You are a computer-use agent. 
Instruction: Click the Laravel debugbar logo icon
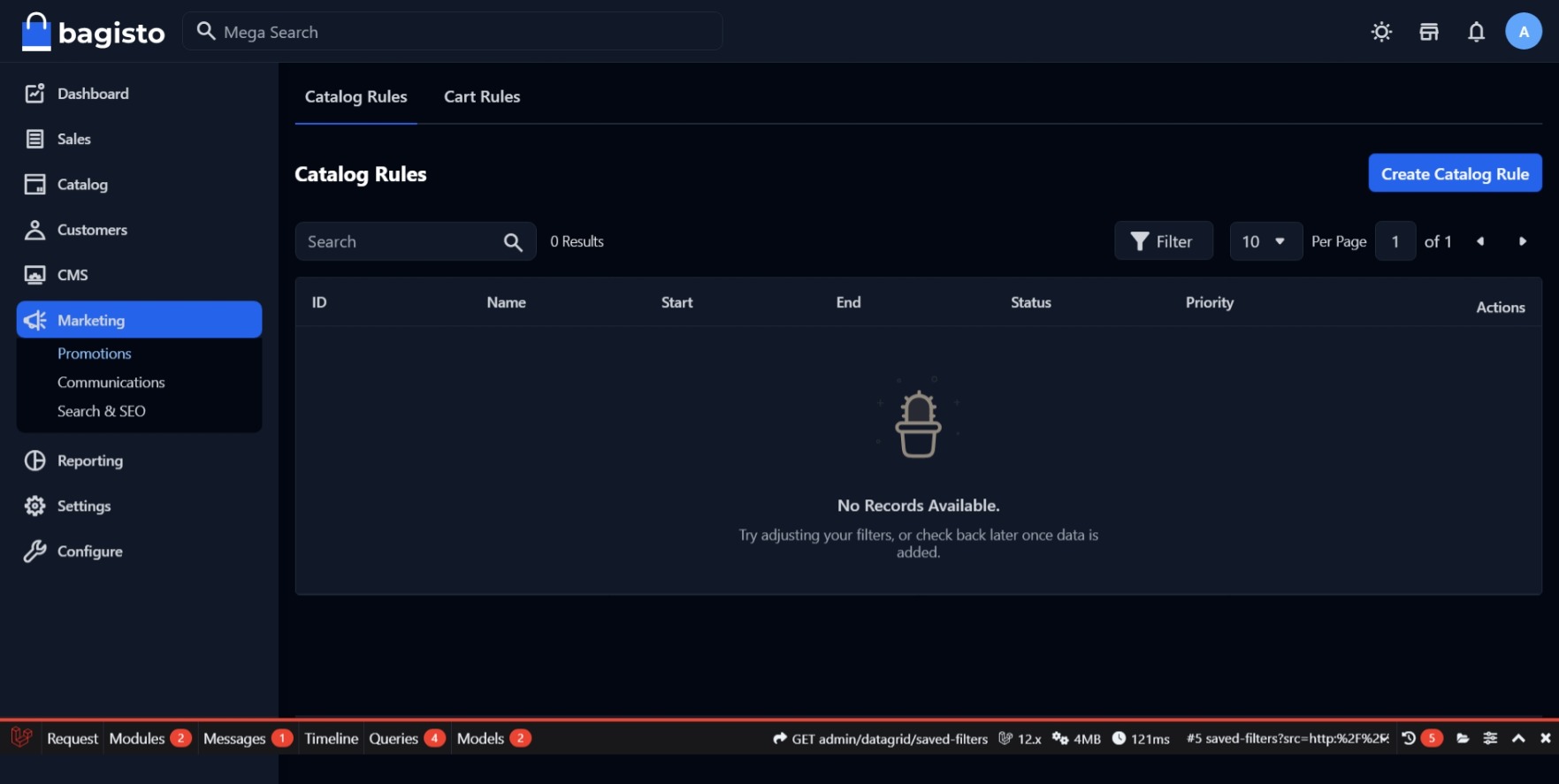pyautogui.click(x=21, y=737)
